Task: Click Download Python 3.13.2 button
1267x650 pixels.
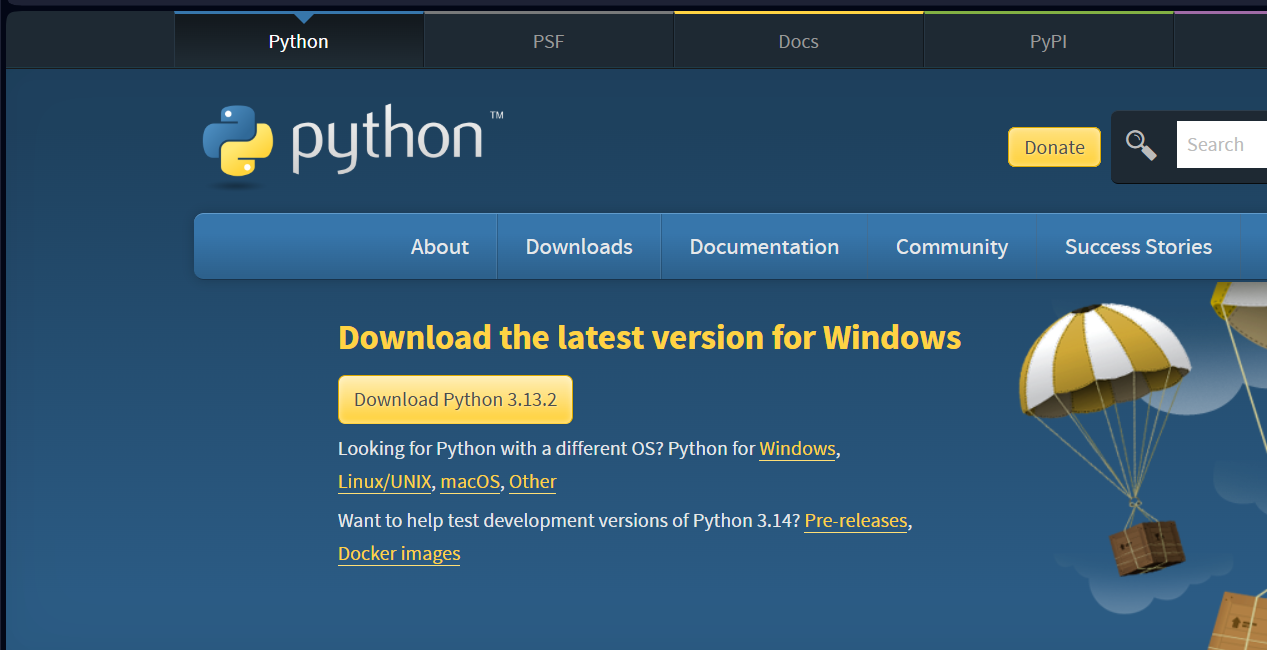Action: tap(455, 400)
